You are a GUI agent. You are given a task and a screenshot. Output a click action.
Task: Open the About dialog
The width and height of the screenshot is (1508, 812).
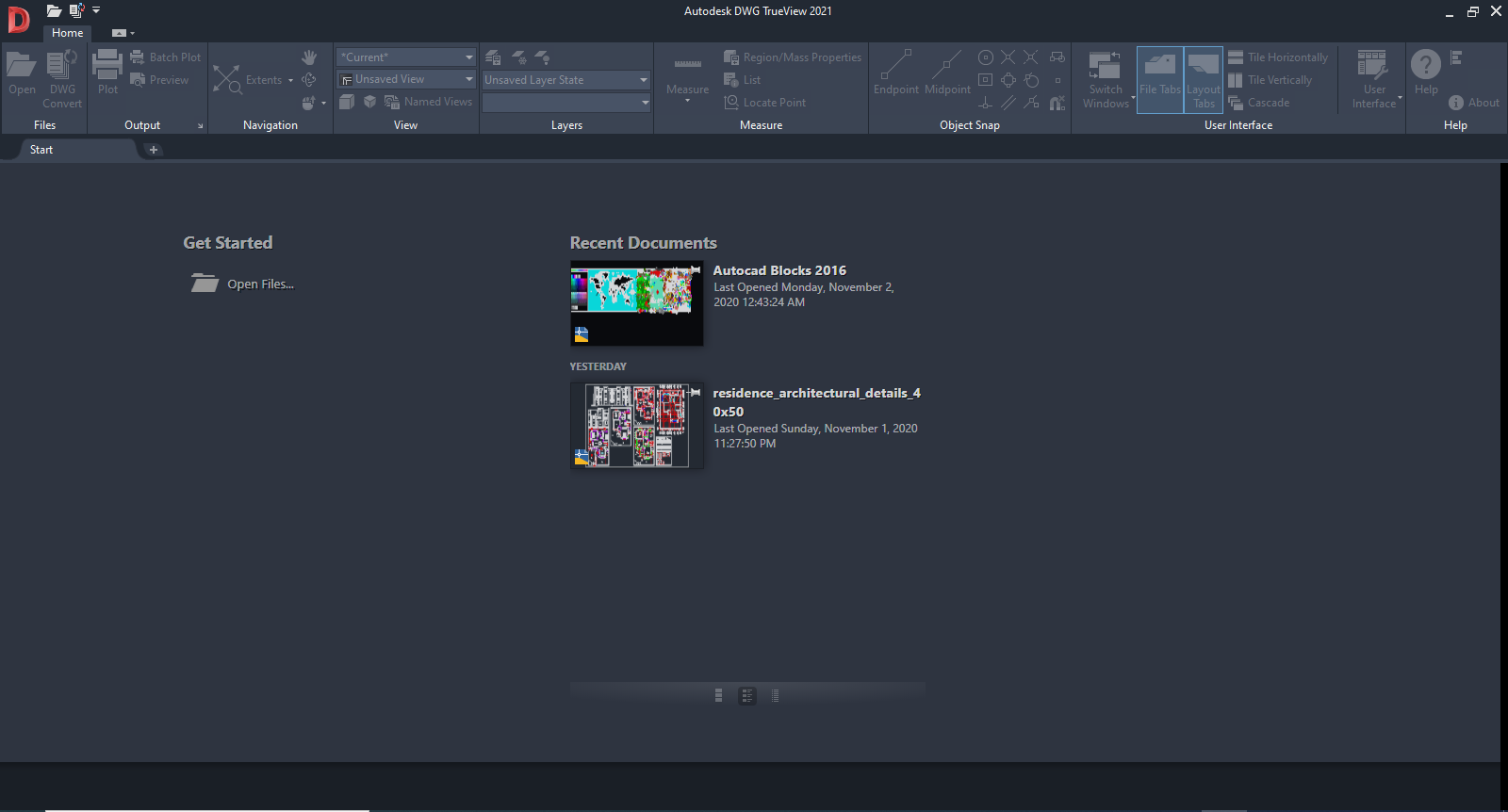1474,103
